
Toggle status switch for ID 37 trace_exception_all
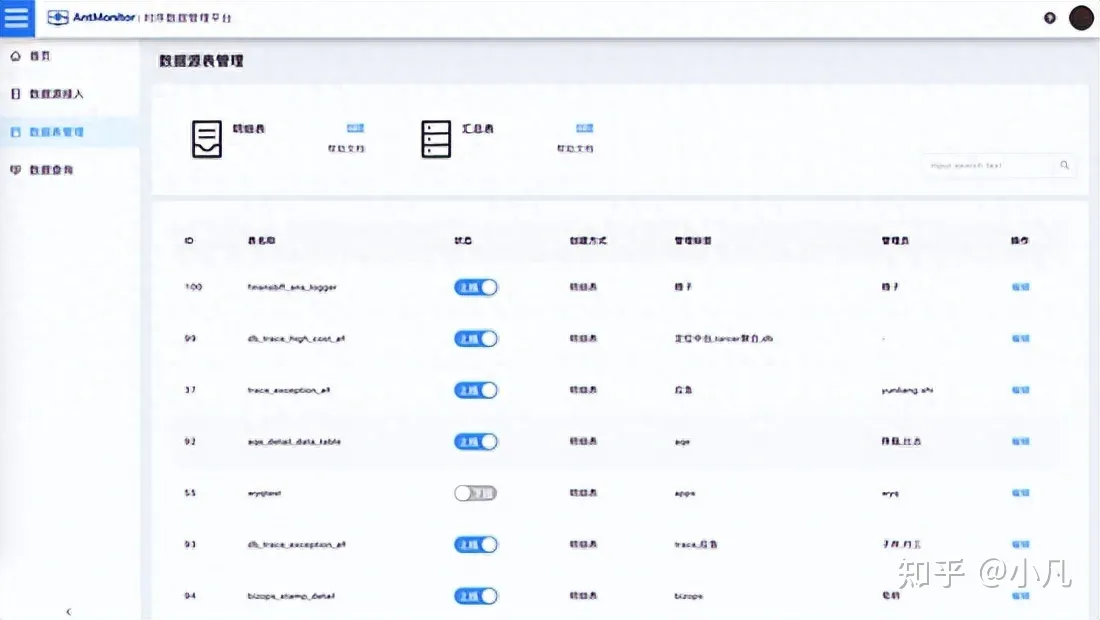pos(476,390)
